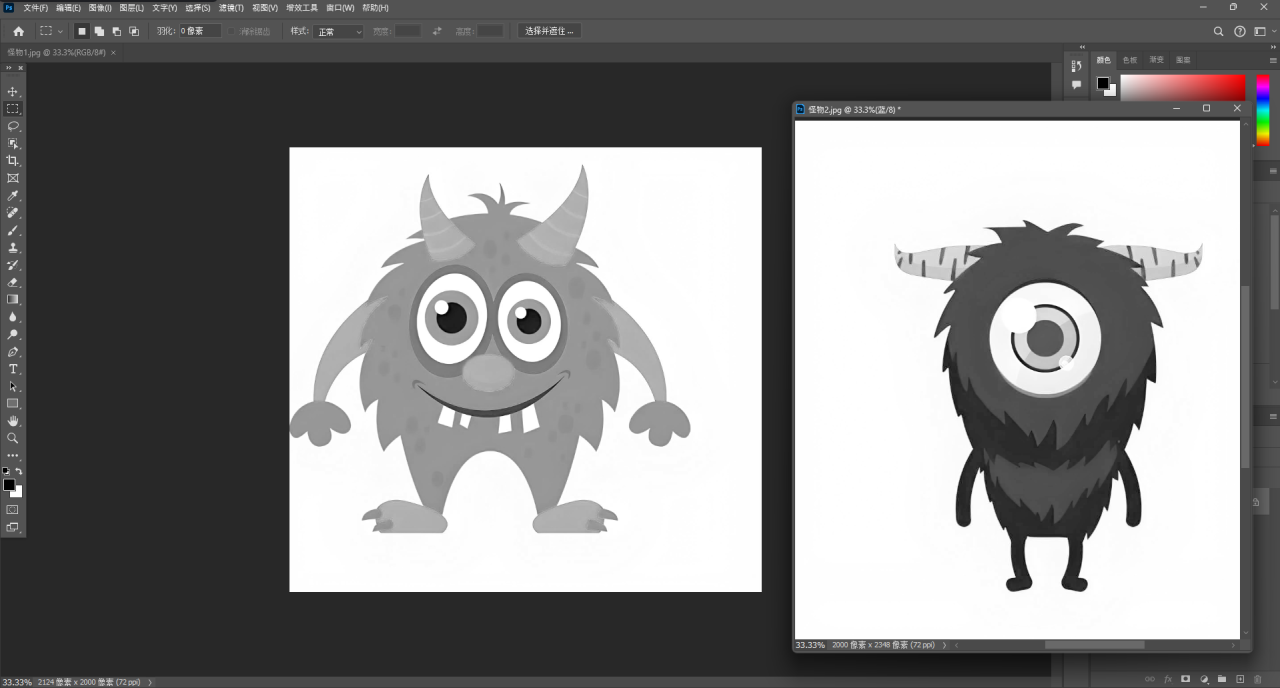This screenshot has height=688, width=1280.
Task: Enable 'Add to selection' mode
Action: coord(99,31)
